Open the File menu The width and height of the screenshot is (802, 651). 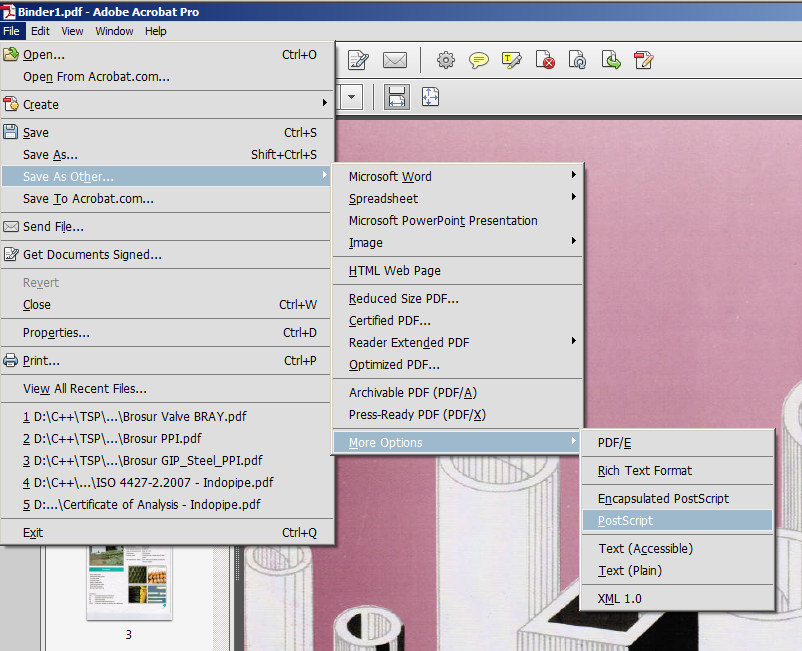[x=11, y=31]
